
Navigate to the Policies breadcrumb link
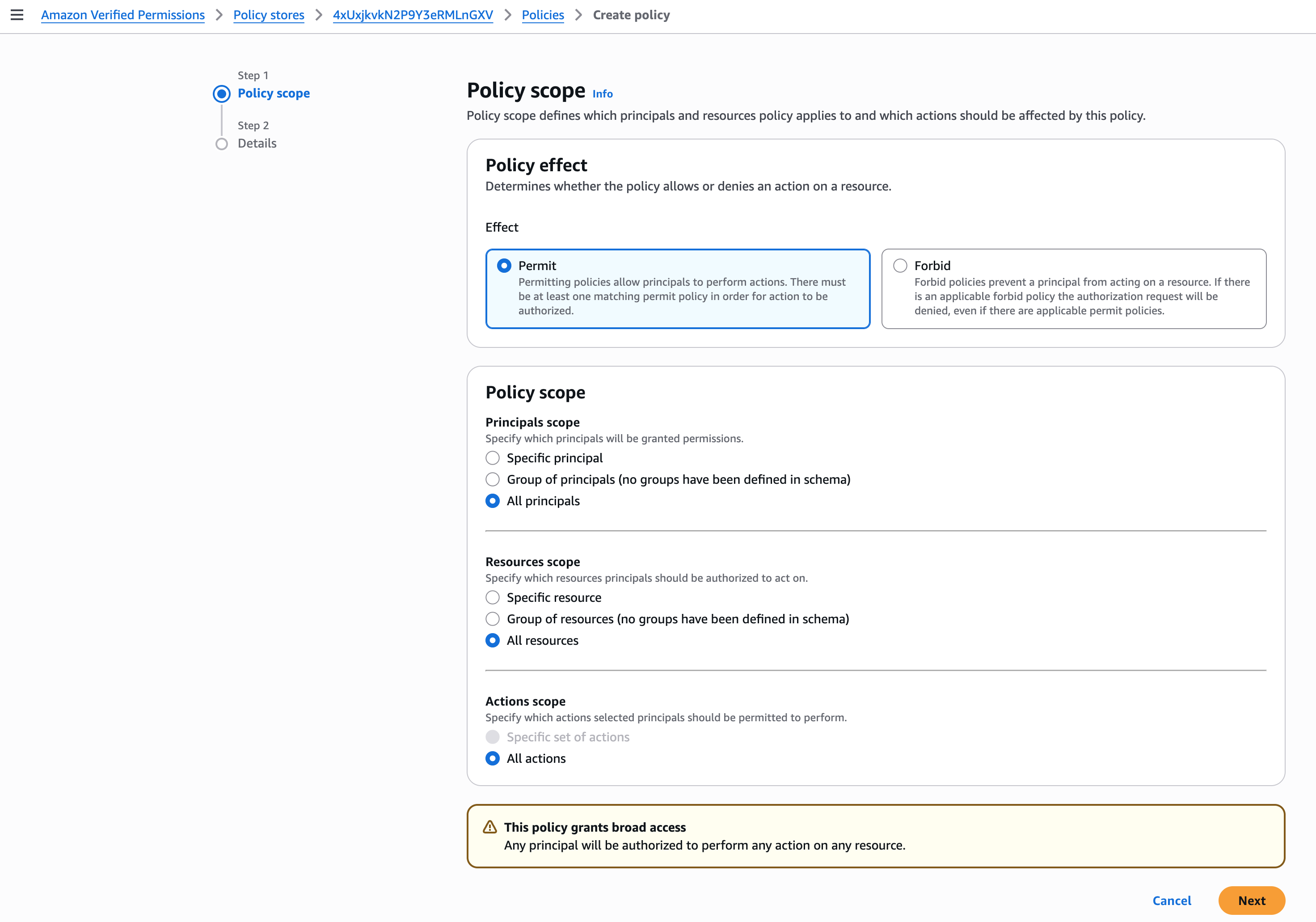coord(543,15)
